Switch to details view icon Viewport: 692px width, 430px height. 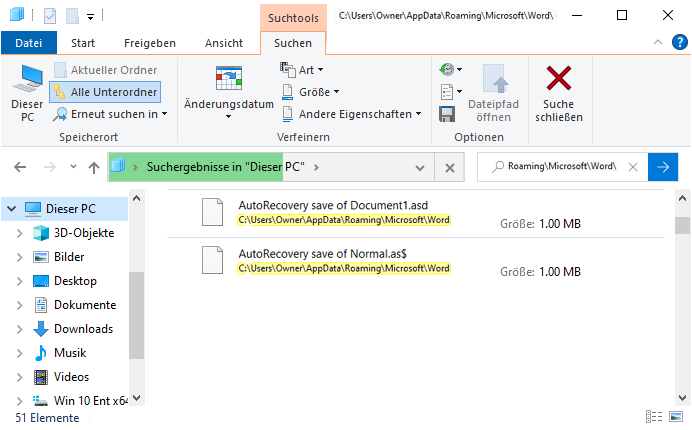[654, 416]
